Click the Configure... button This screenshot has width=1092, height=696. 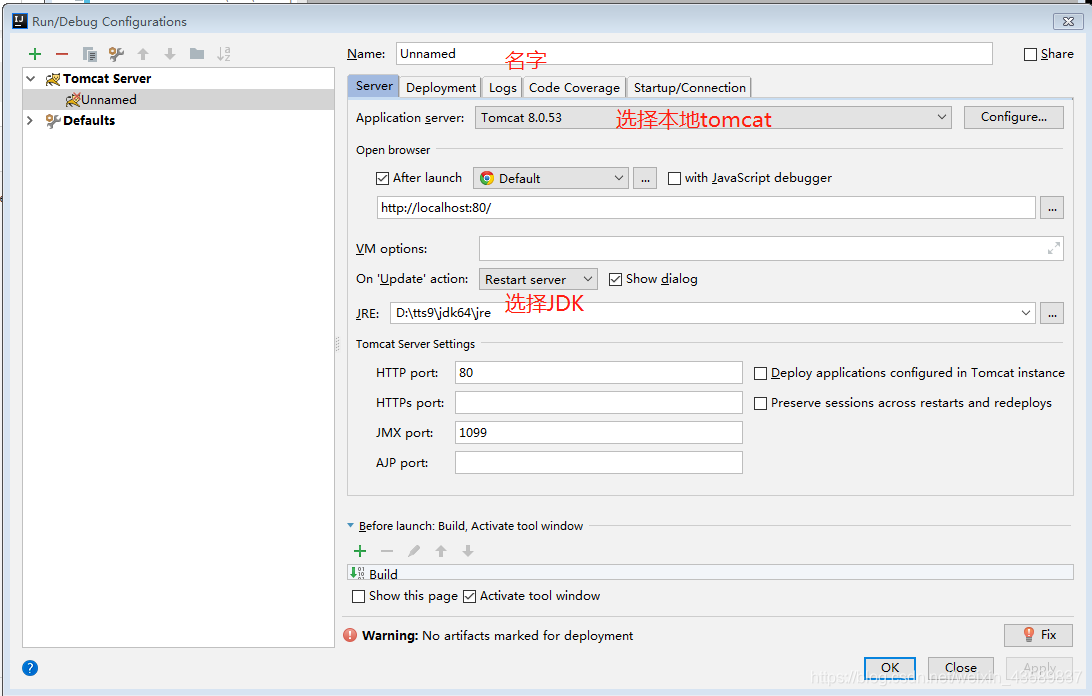(x=1013, y=117)
